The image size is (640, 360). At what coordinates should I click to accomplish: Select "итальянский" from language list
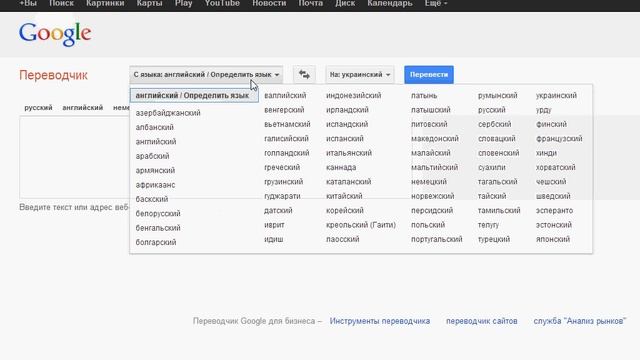coord(349,153)
